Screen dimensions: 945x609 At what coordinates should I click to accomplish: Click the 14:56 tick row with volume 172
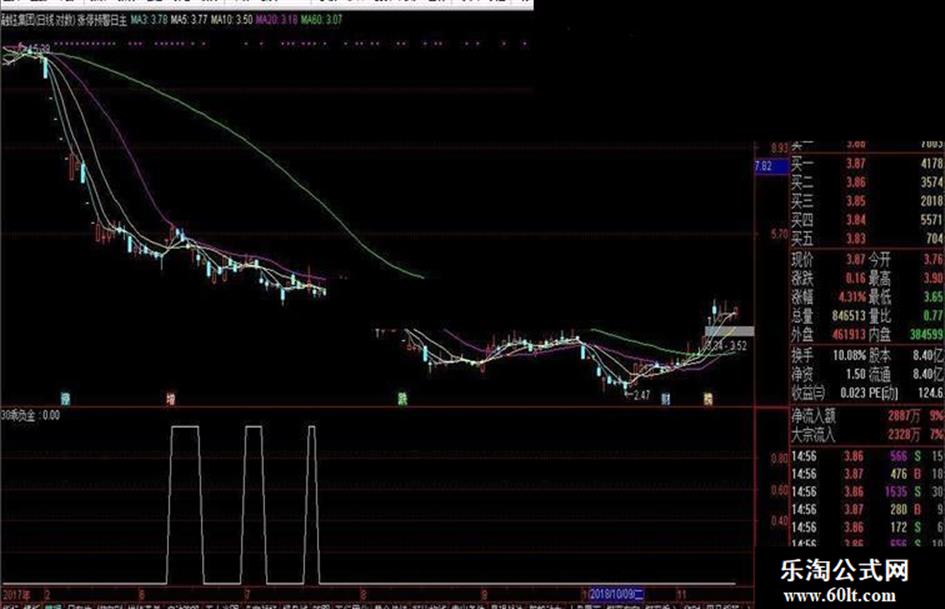point(867,528)
